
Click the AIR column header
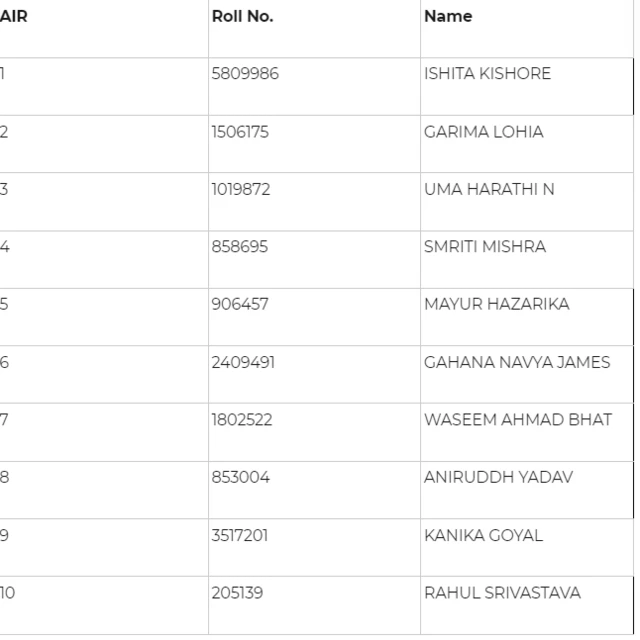14,16
